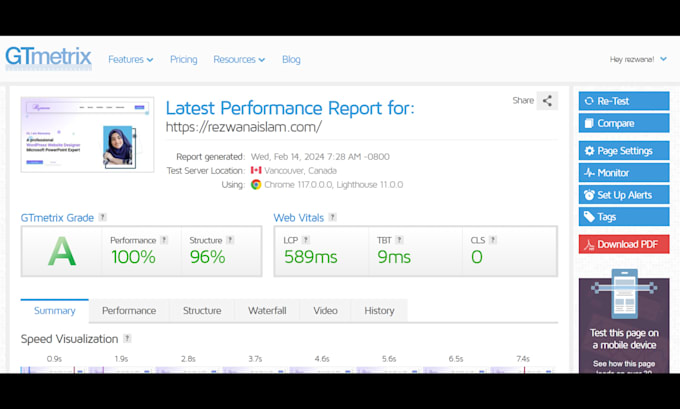Screen dimensions: 680x409
Task: Click the Tags label icon
Action: point(589,217)
